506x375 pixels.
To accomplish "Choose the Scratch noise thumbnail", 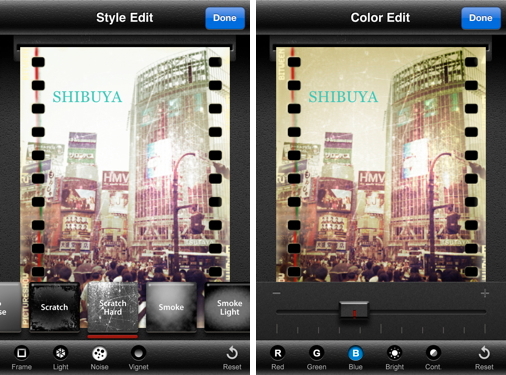I will click(x=54, y=307).
